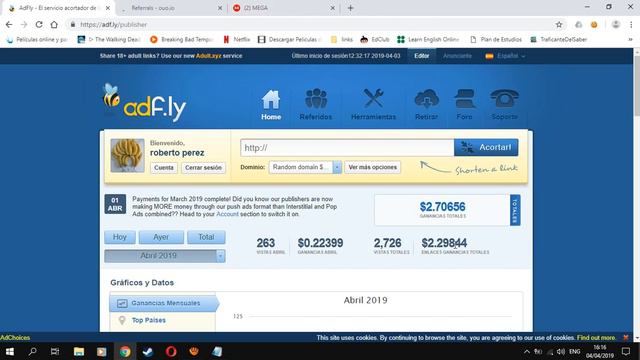This screenshot has height=360, width=640.
Task: Open the Home navigation icon
Action: click(271, 104)
